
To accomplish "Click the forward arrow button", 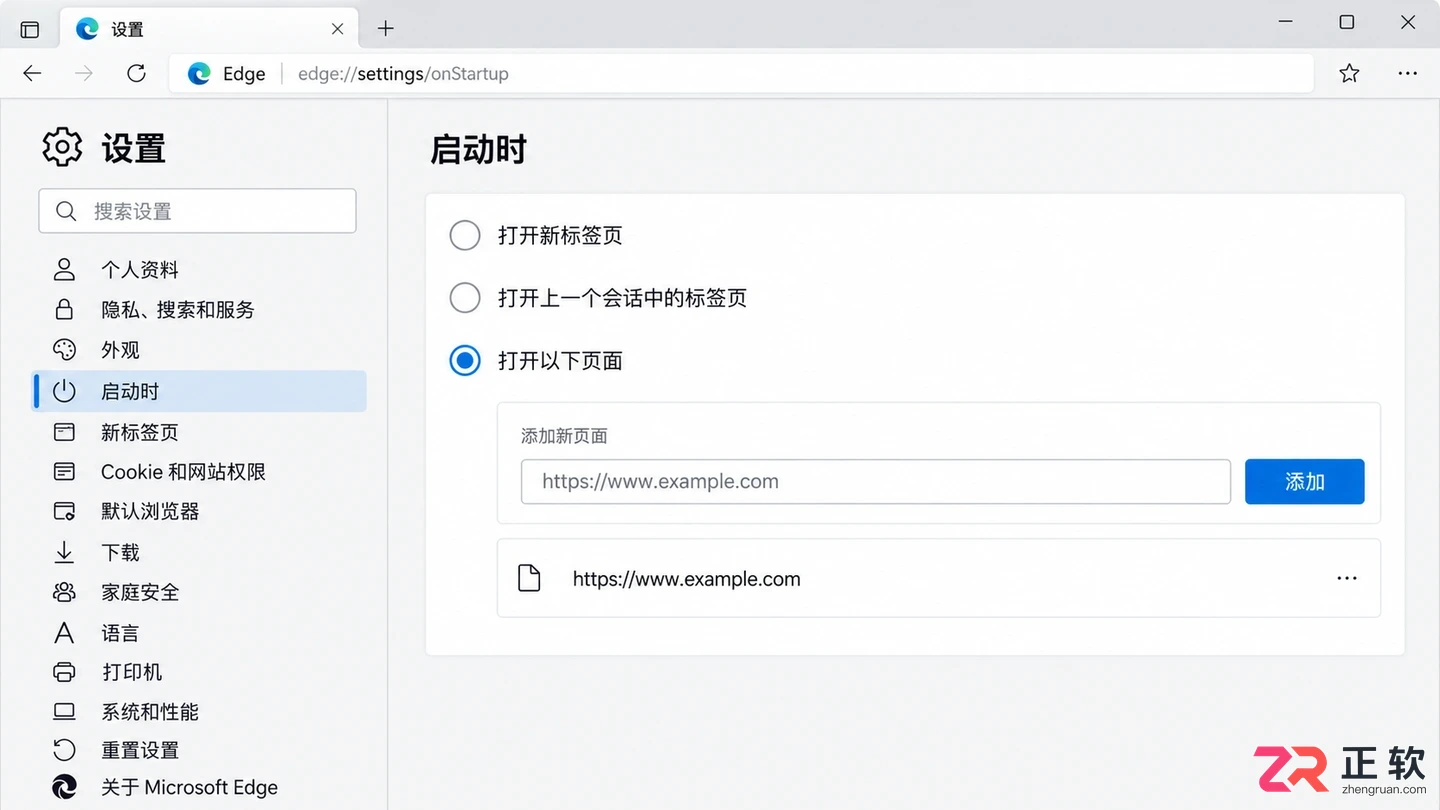I will coord(84,73).
